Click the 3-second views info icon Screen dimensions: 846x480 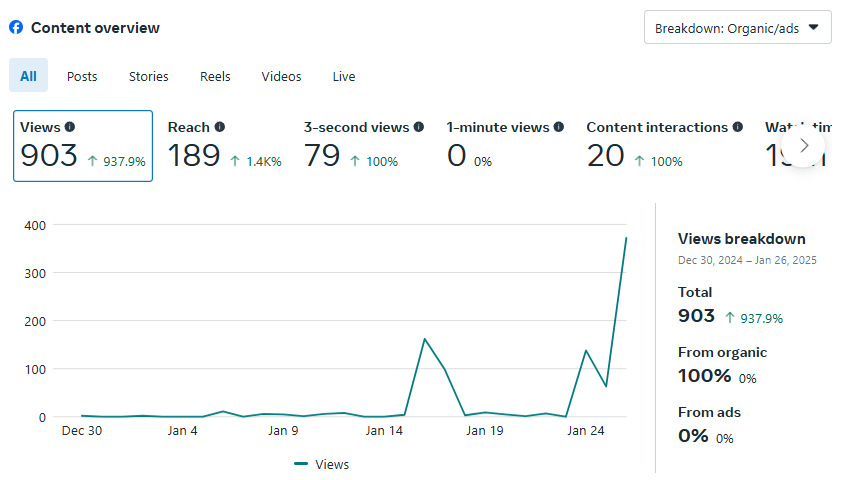coord(419,127)
